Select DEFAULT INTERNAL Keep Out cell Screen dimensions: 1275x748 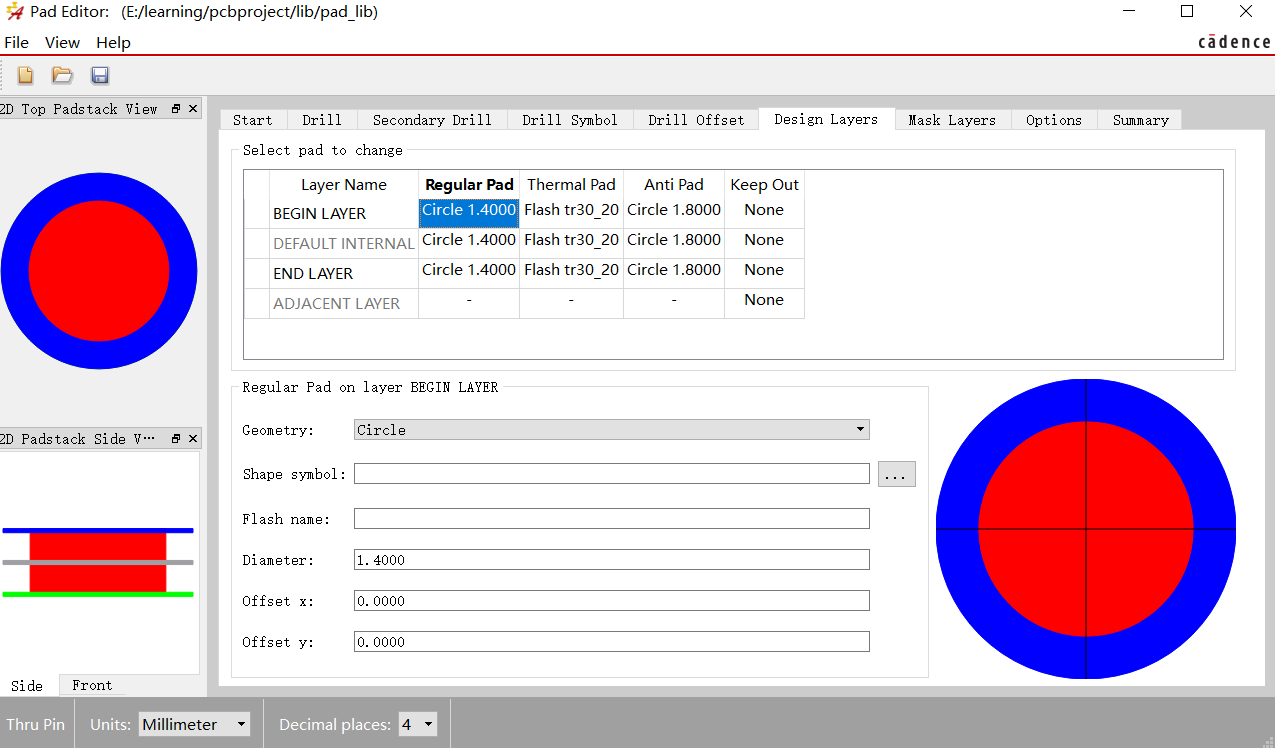(x=764, y=243)
